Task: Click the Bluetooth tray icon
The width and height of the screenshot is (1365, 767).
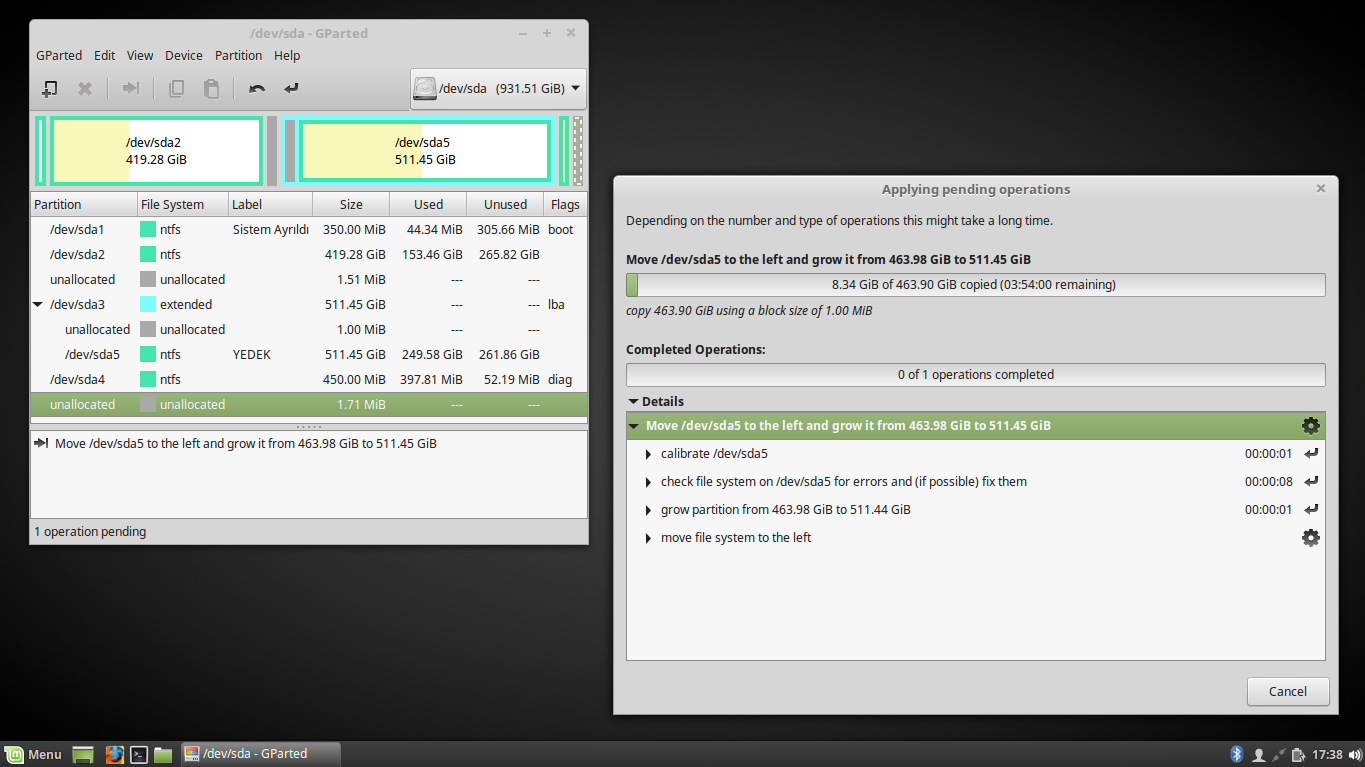Action: tap(1236, 754)
